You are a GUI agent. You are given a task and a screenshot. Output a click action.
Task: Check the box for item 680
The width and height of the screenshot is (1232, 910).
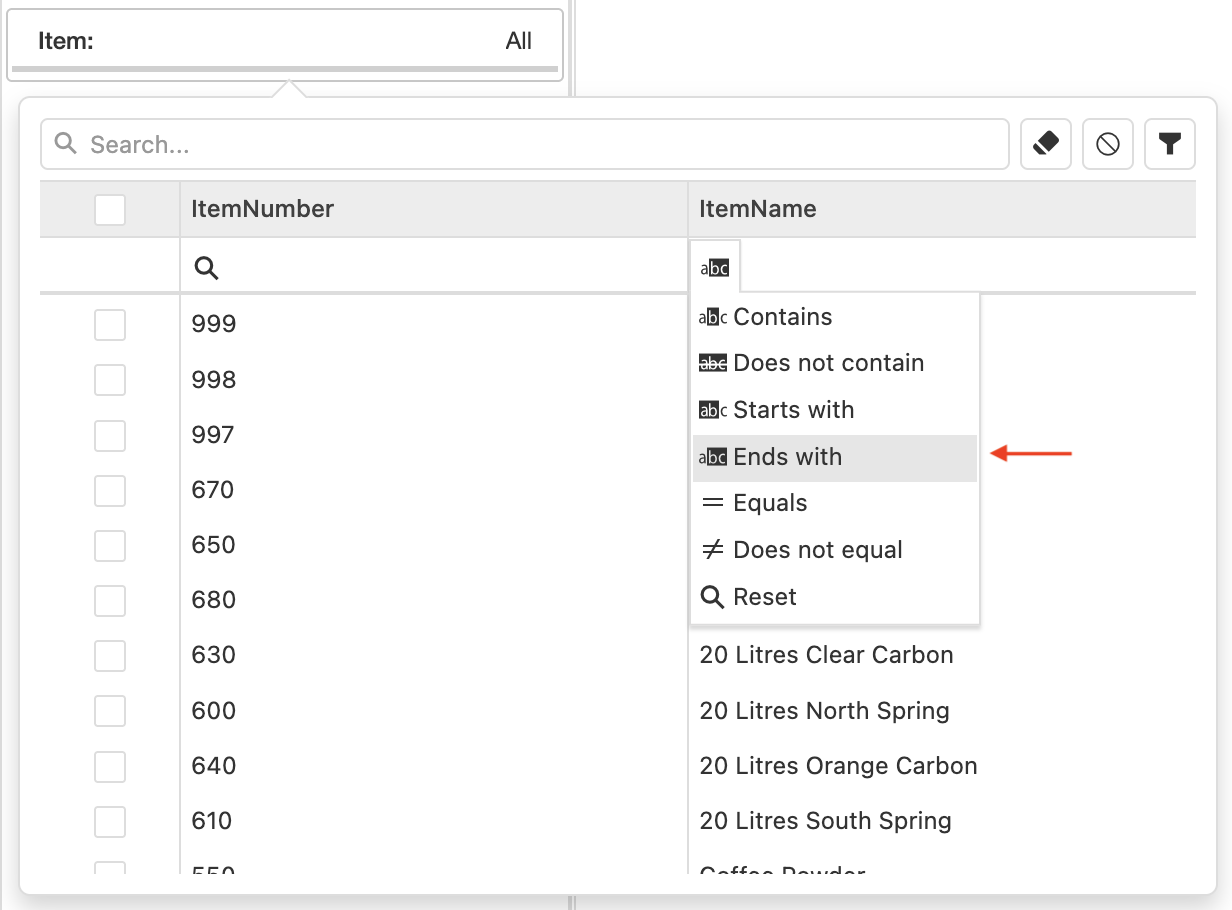110,601
